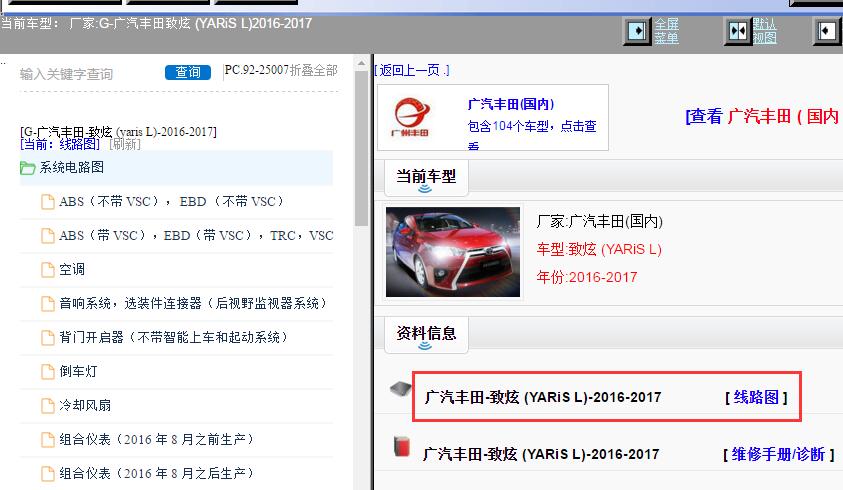Image resolution: width=843 pixels, height=490 pixels.
Task: Click the 查看 广汽丰田（国内 link
Action: [x=763, y=116]
